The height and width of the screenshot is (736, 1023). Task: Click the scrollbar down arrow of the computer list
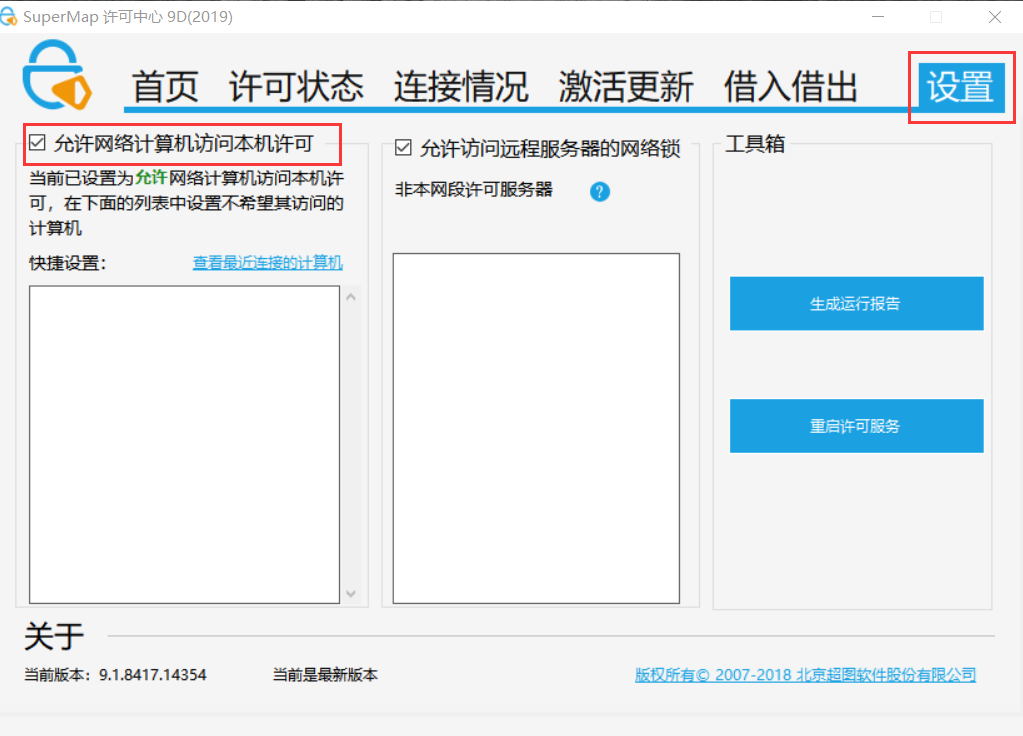point(351,594)
